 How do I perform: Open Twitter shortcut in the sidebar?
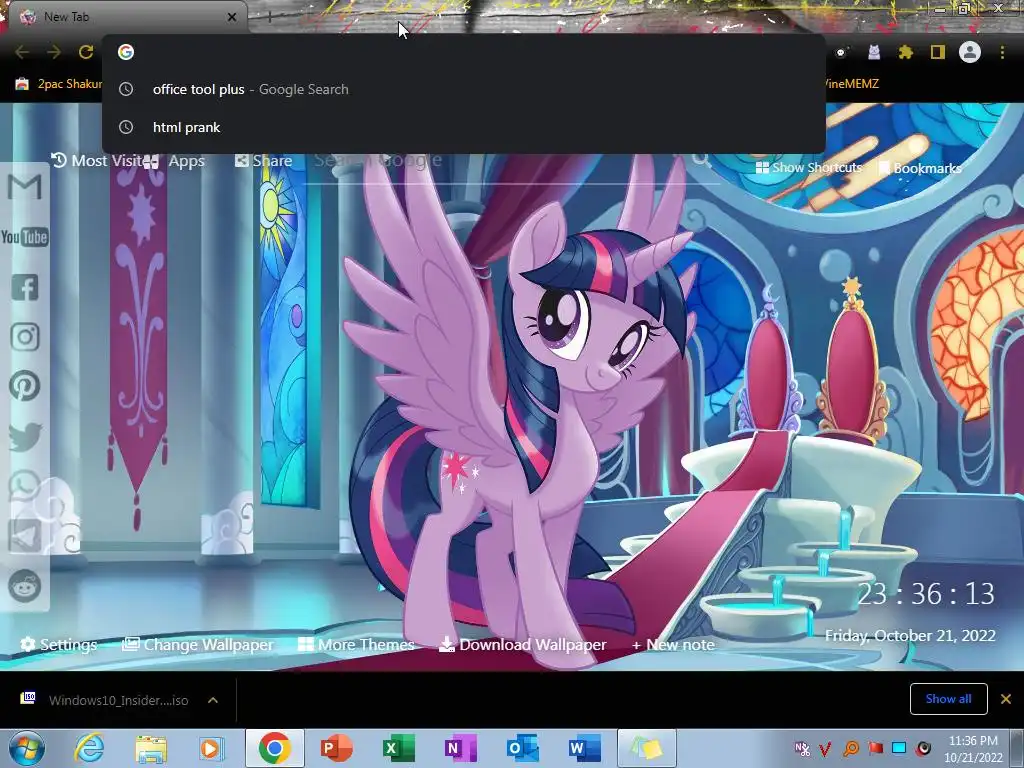(25, 436)
